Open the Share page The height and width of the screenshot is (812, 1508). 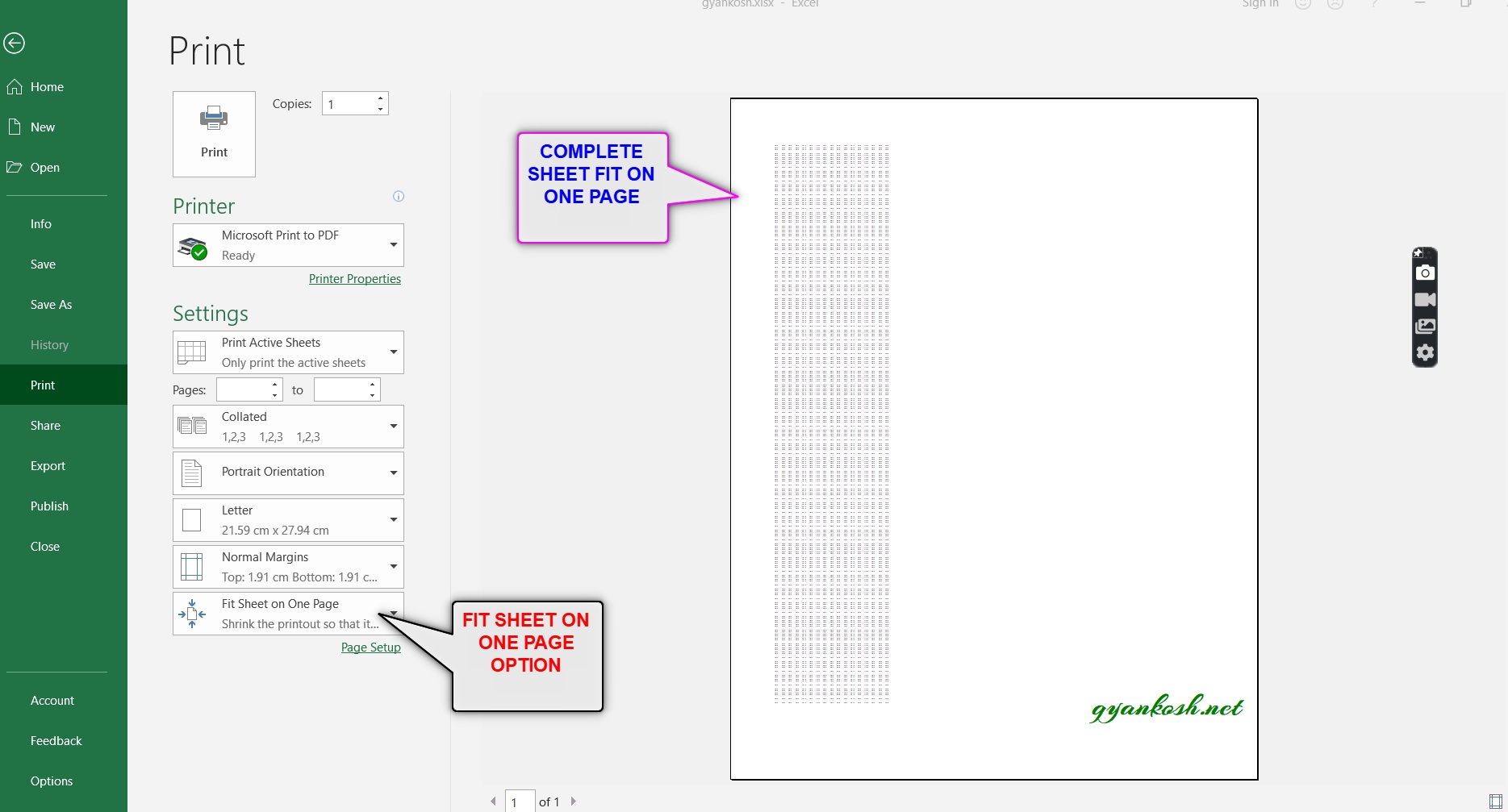64,426
